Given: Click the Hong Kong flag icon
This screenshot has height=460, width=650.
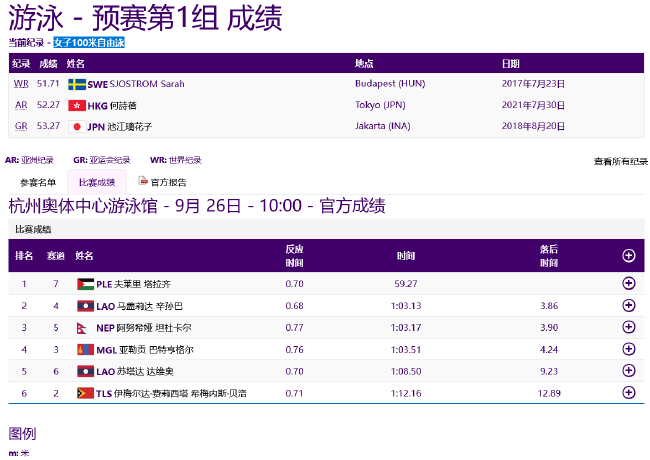Looking at the screenshot, I should pos(76,105).
